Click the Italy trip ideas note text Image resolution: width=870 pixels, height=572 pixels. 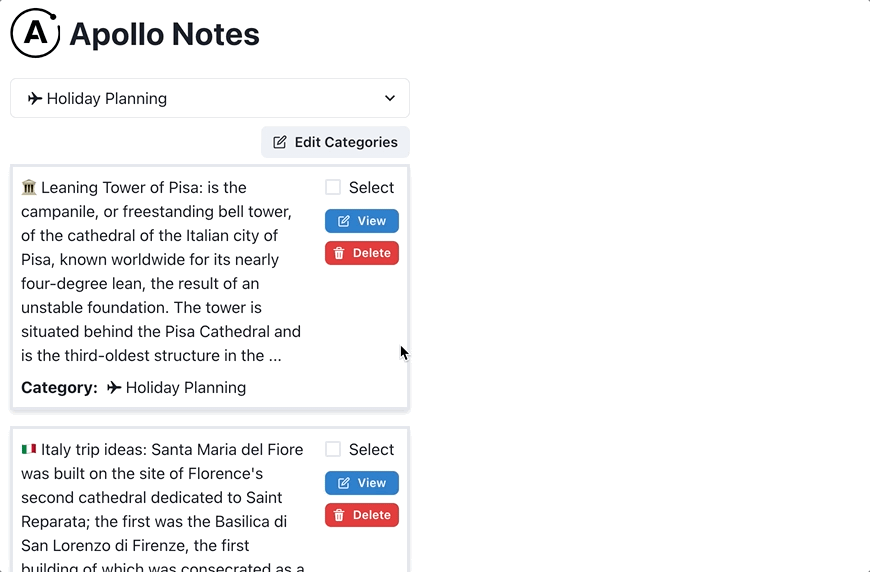tap(163, 508)
